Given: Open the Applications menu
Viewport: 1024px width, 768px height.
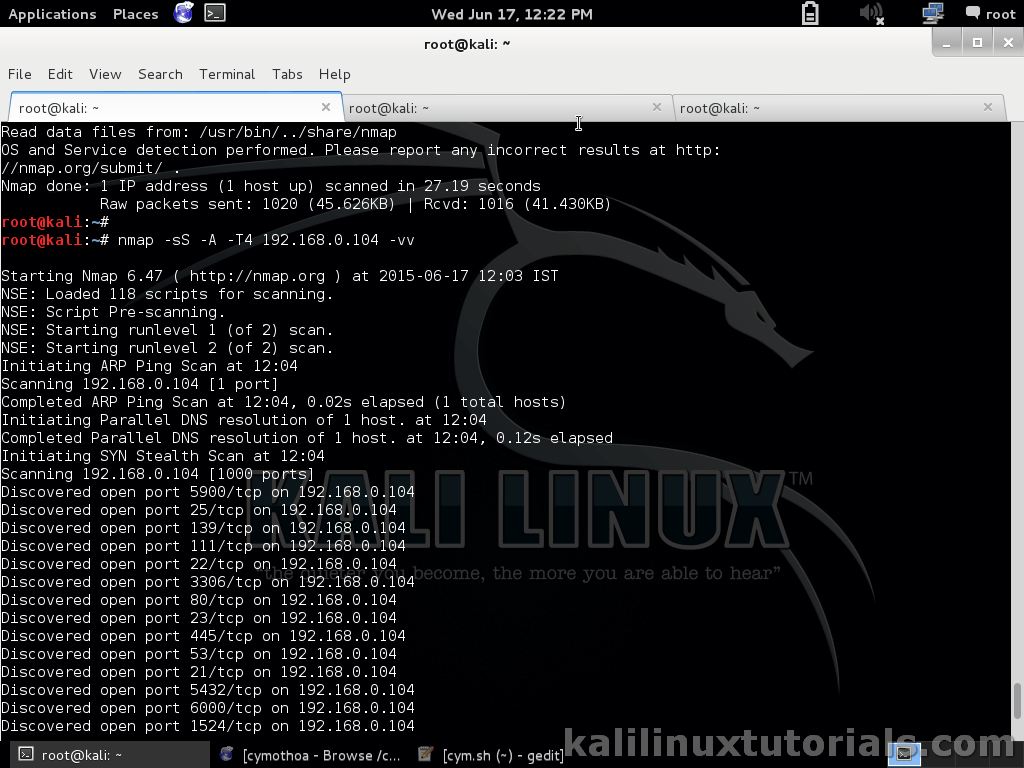Looking at the screenshot, I should (52, 14).
